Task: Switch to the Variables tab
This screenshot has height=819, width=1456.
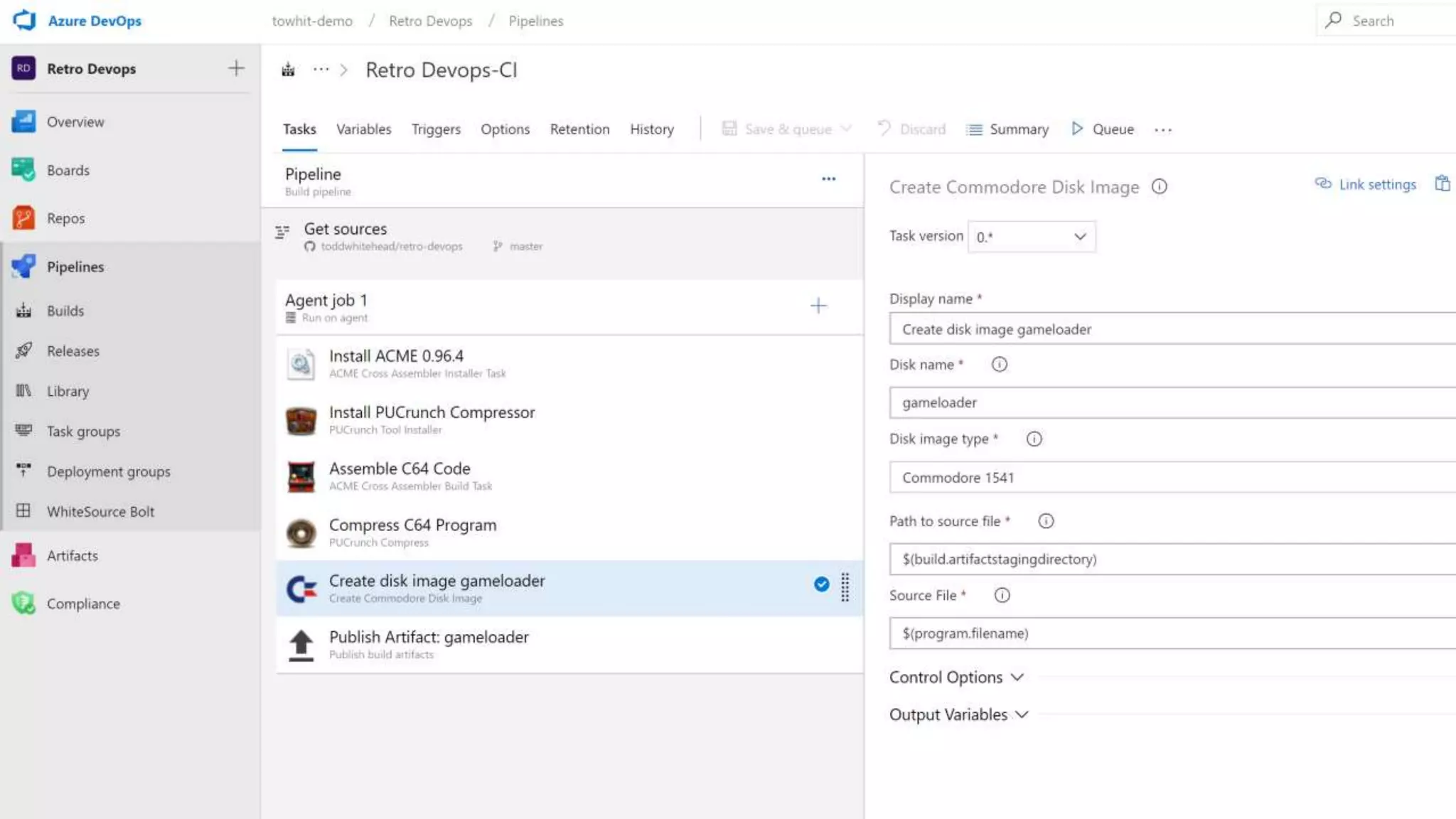Action: (x=363, y=129)
